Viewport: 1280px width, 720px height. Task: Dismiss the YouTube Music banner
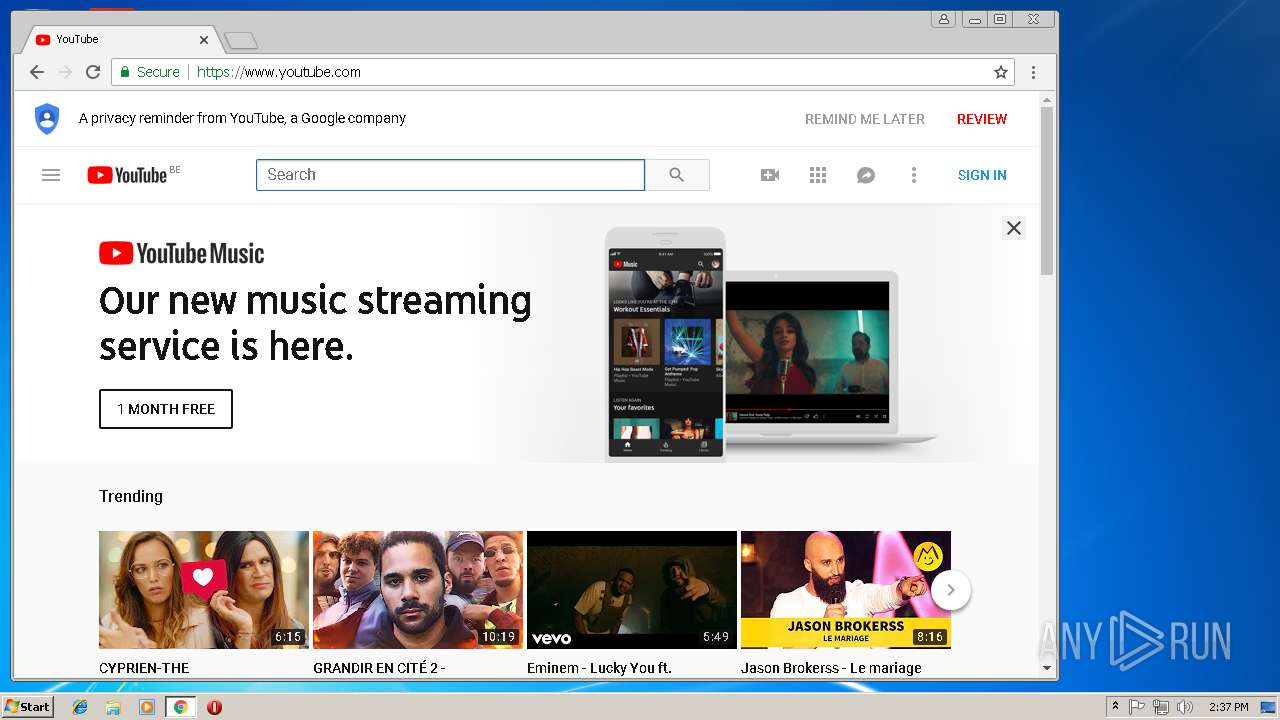pos(1013,228)
